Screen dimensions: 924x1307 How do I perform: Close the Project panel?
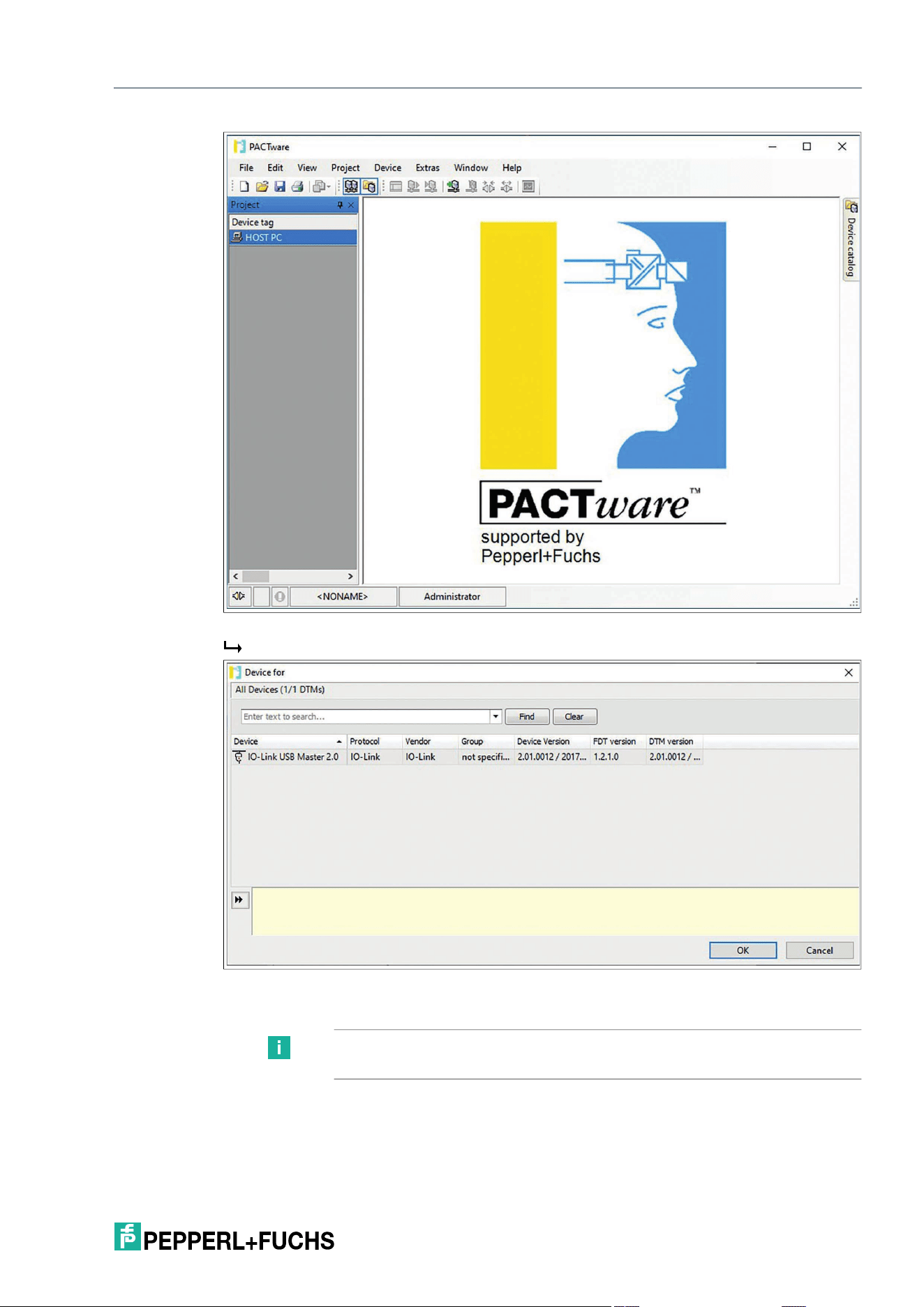point(351,205)
